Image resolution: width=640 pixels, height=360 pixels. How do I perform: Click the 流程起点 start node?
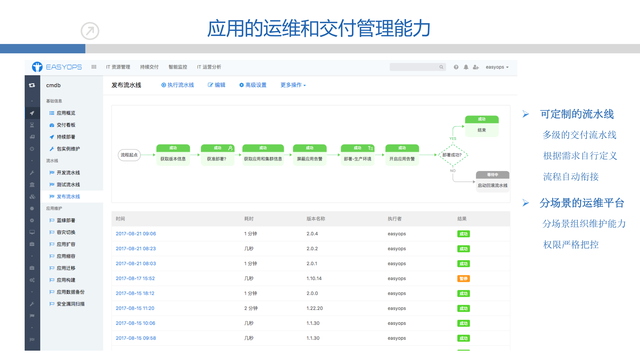129,155
